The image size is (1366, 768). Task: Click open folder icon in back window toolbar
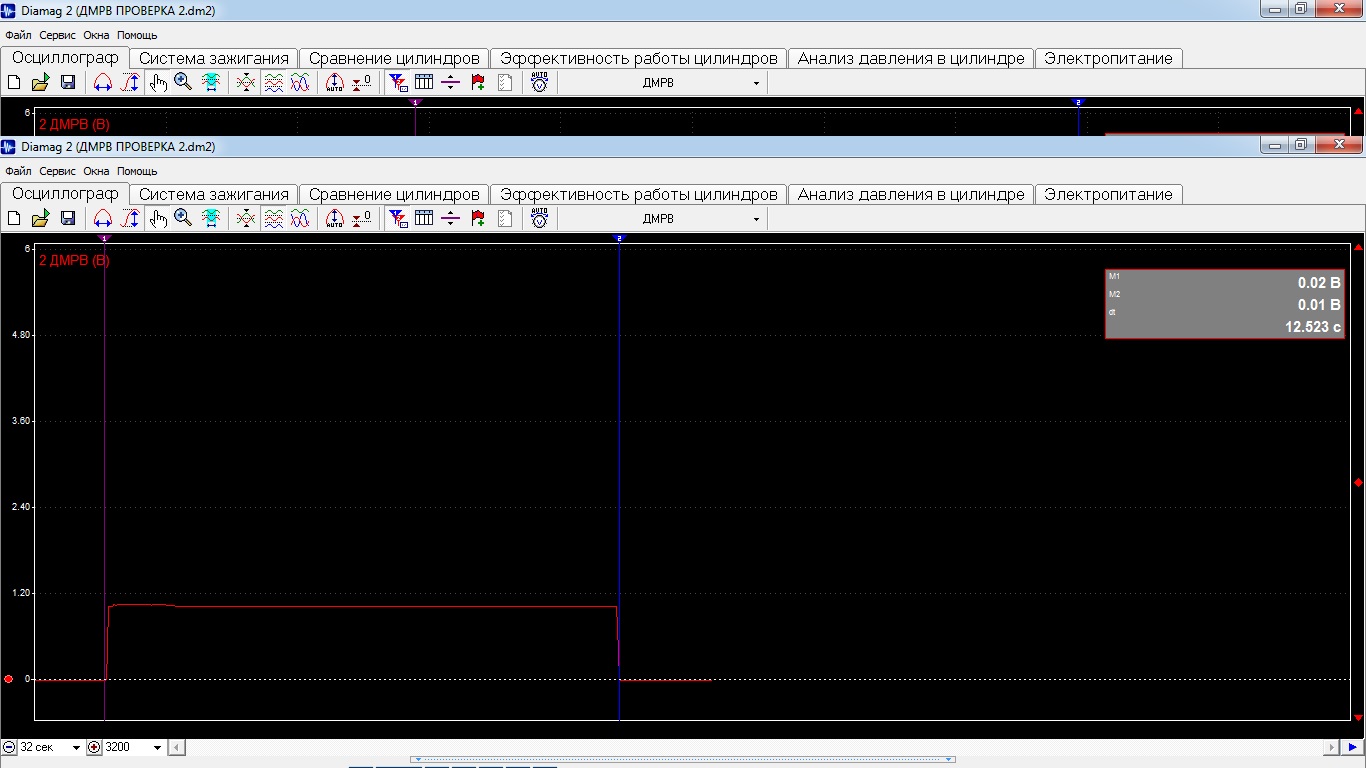(40, 82)
